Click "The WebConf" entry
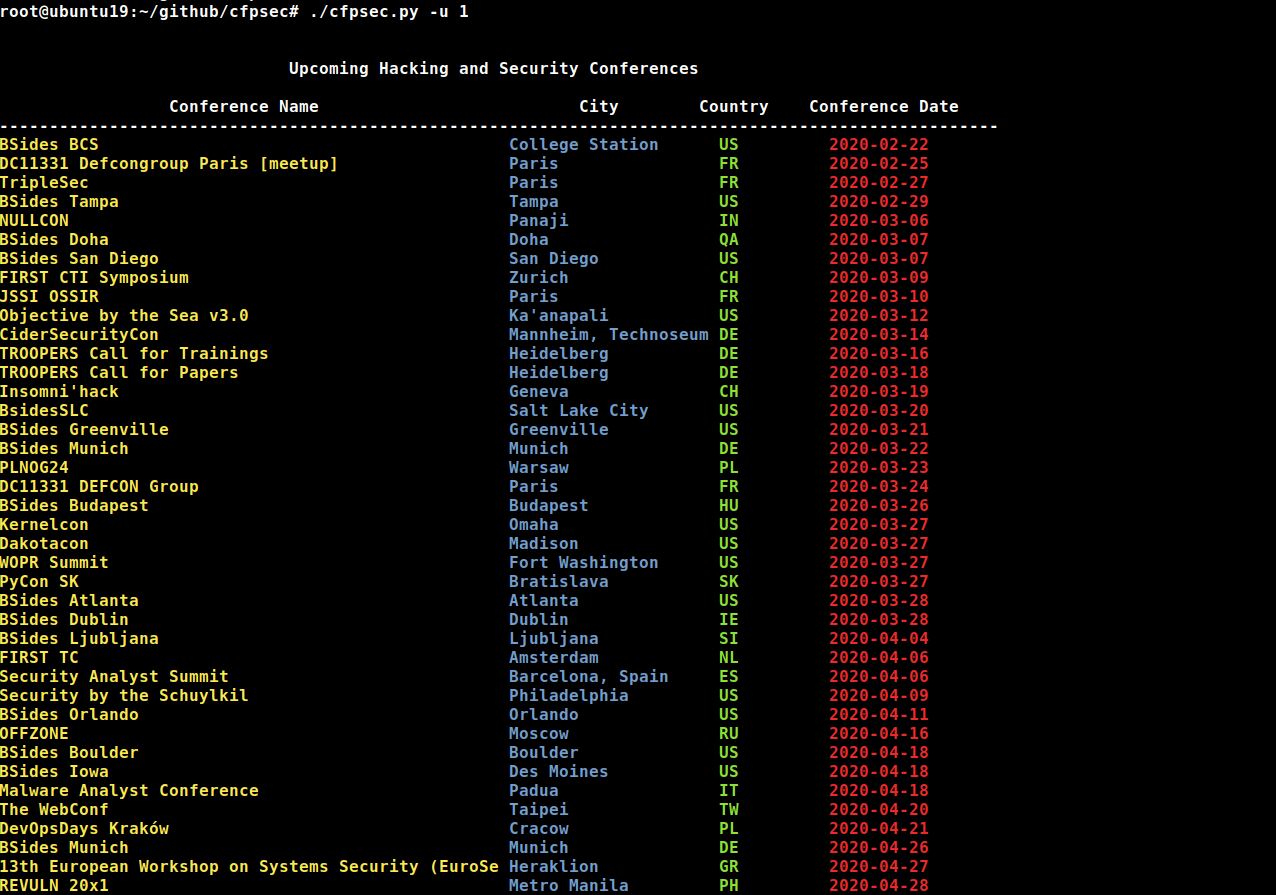Viewport: 1276px width, 895px height. click(54, 809)
